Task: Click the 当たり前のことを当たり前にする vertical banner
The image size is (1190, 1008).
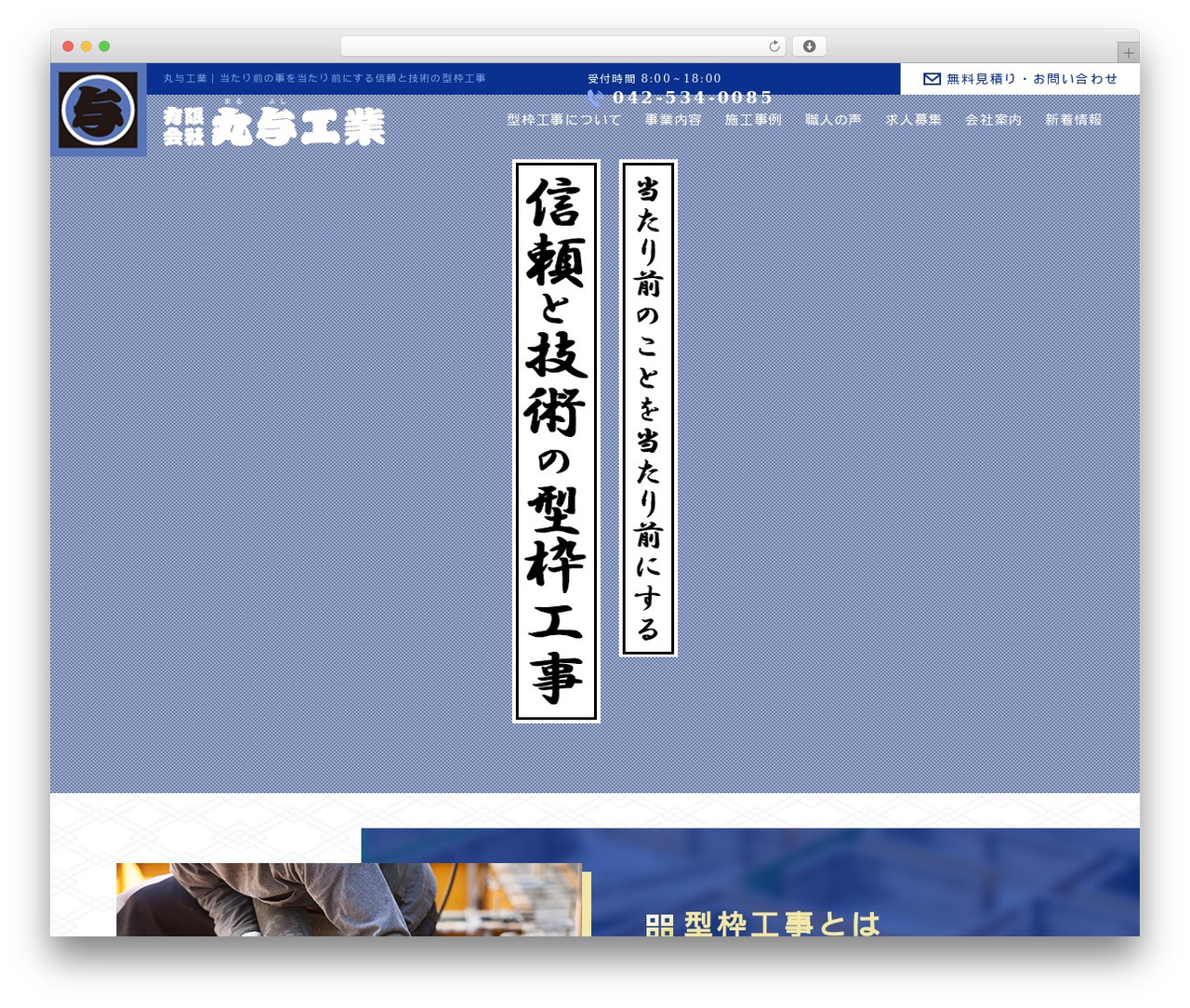Action: click(x=648, y=408)
